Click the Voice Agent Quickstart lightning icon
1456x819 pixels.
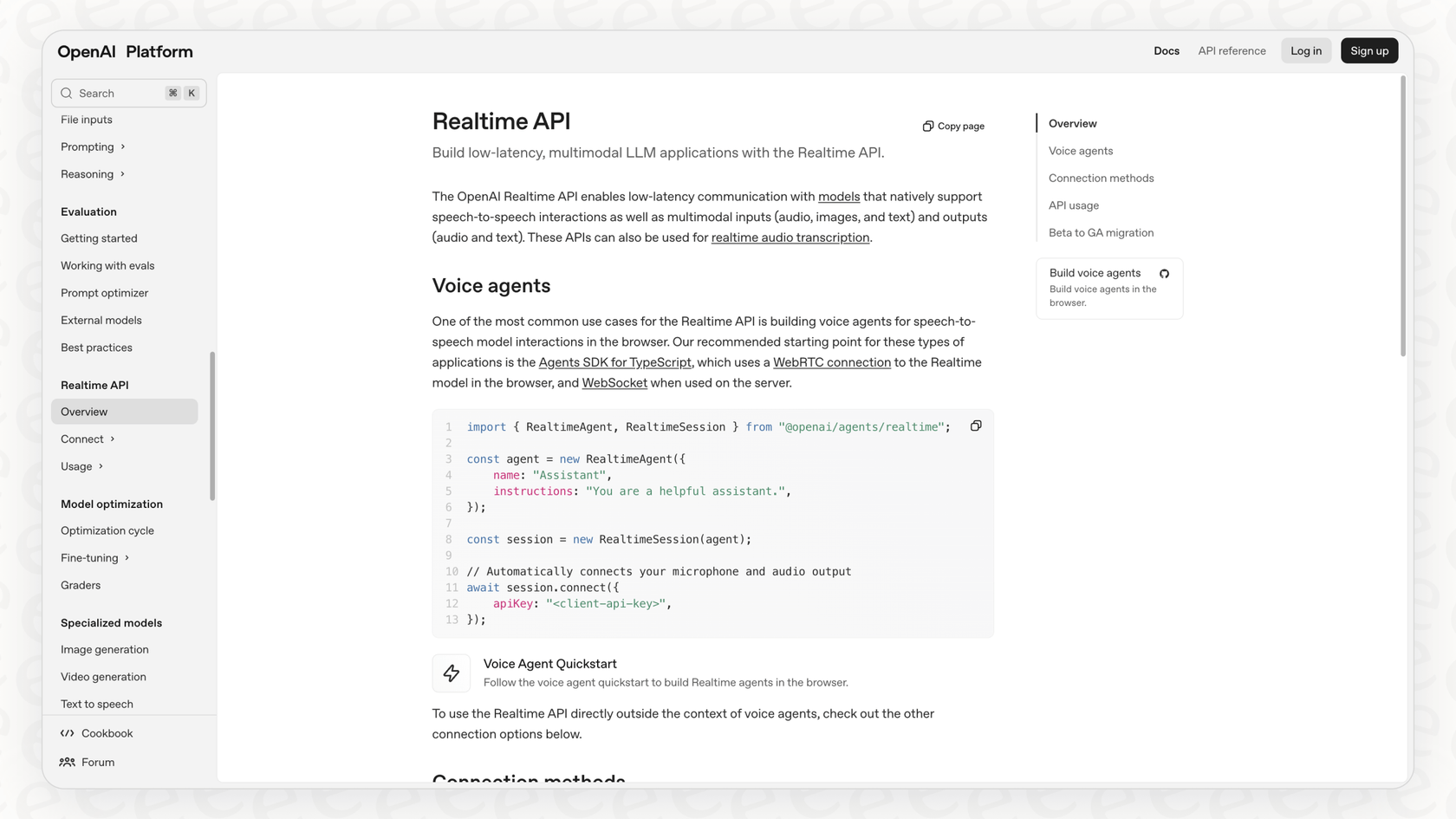click(452, 673)
